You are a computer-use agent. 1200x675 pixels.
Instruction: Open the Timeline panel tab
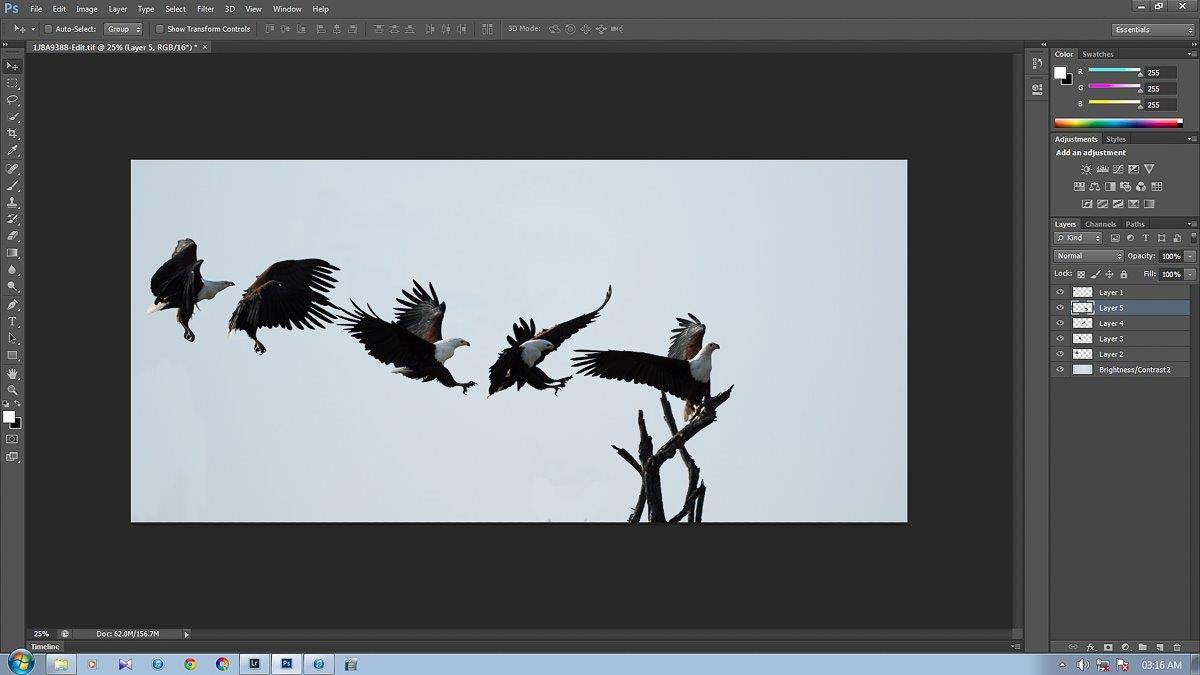(45, 647)
